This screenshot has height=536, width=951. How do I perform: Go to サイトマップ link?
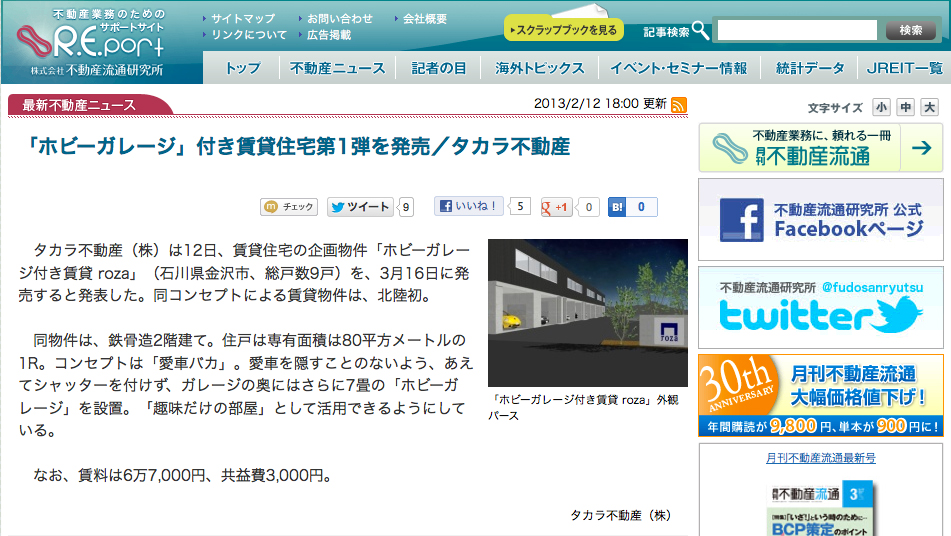coord(243,19)
